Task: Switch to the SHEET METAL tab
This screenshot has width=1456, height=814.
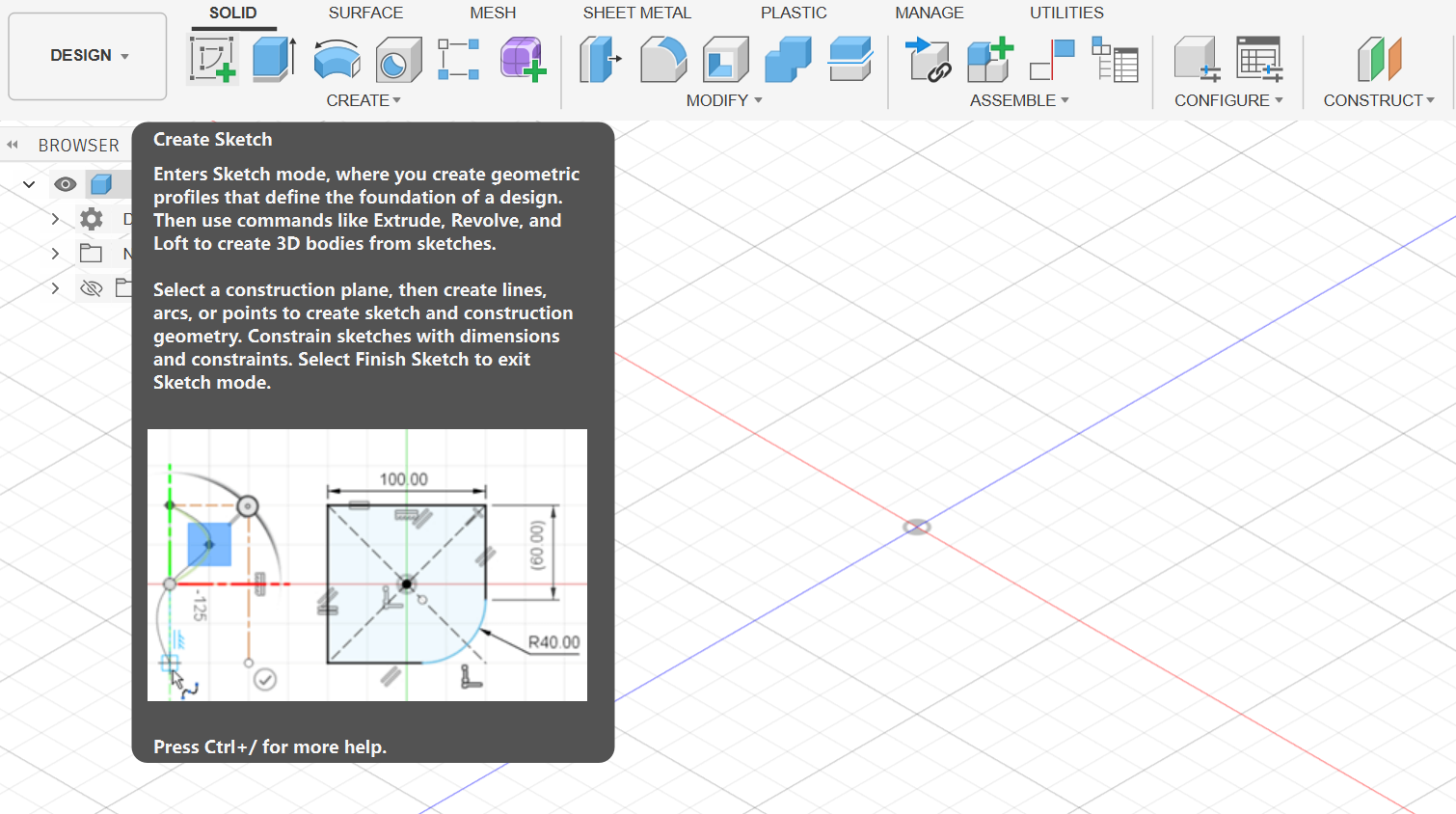Action: (636, 13)
